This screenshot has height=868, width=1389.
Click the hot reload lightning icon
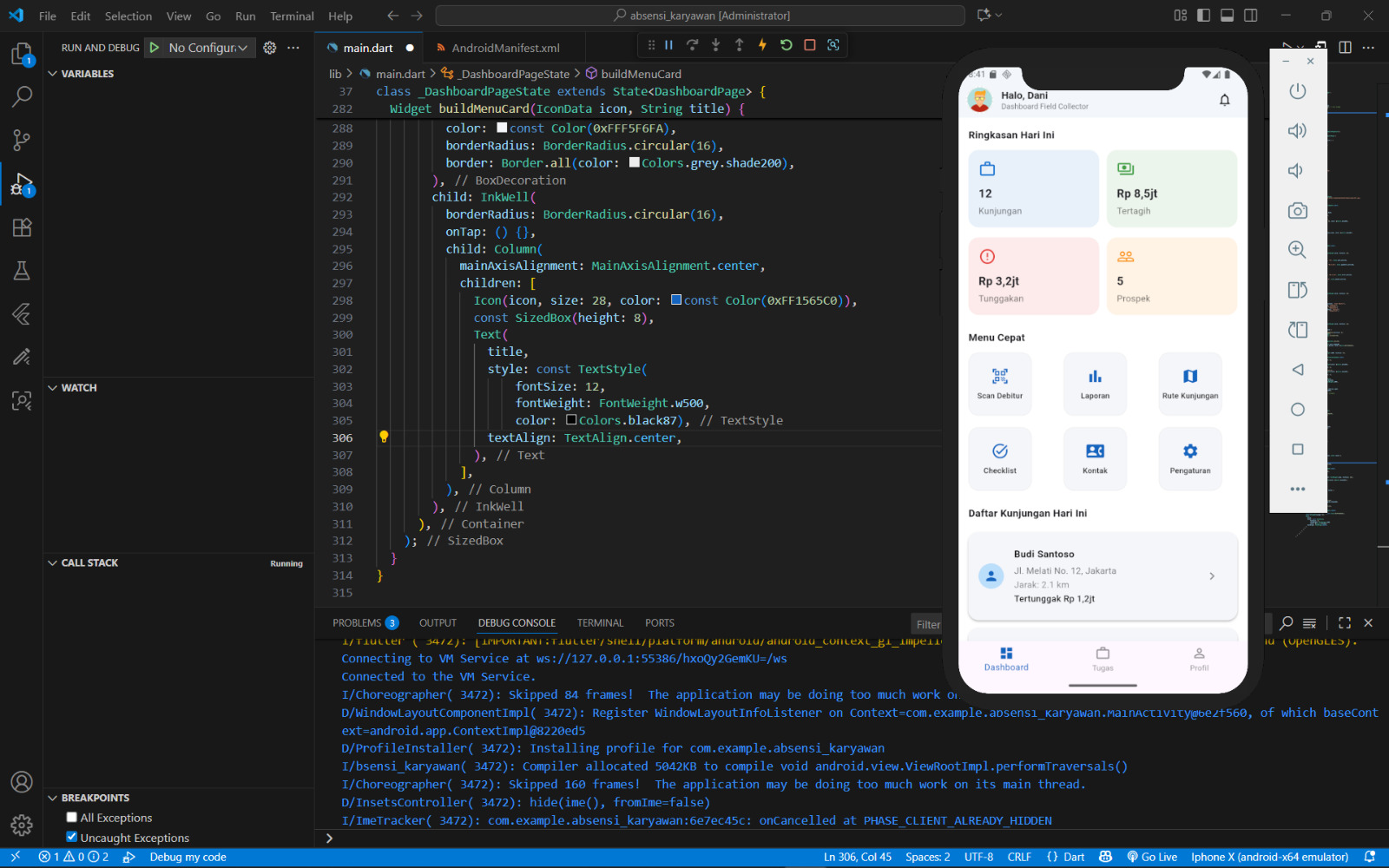pyautogui.click(x=762, y=45)
